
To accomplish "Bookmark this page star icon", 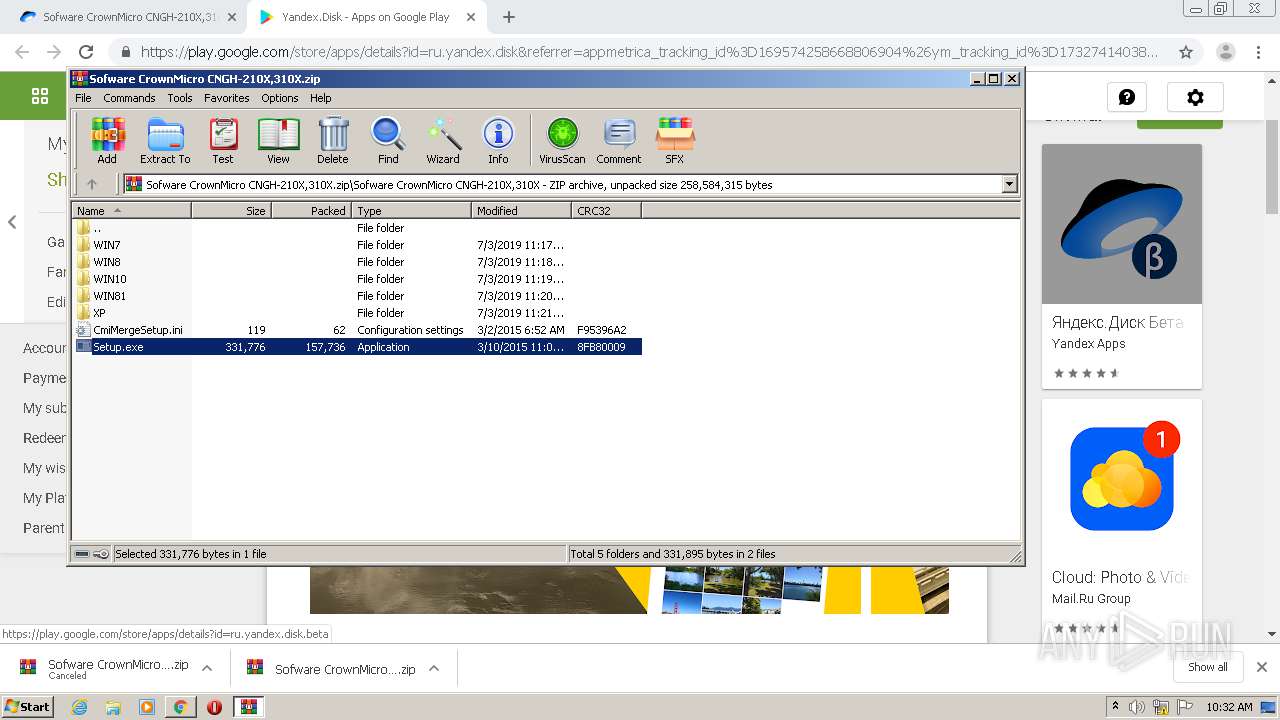I will (1186, 52).
